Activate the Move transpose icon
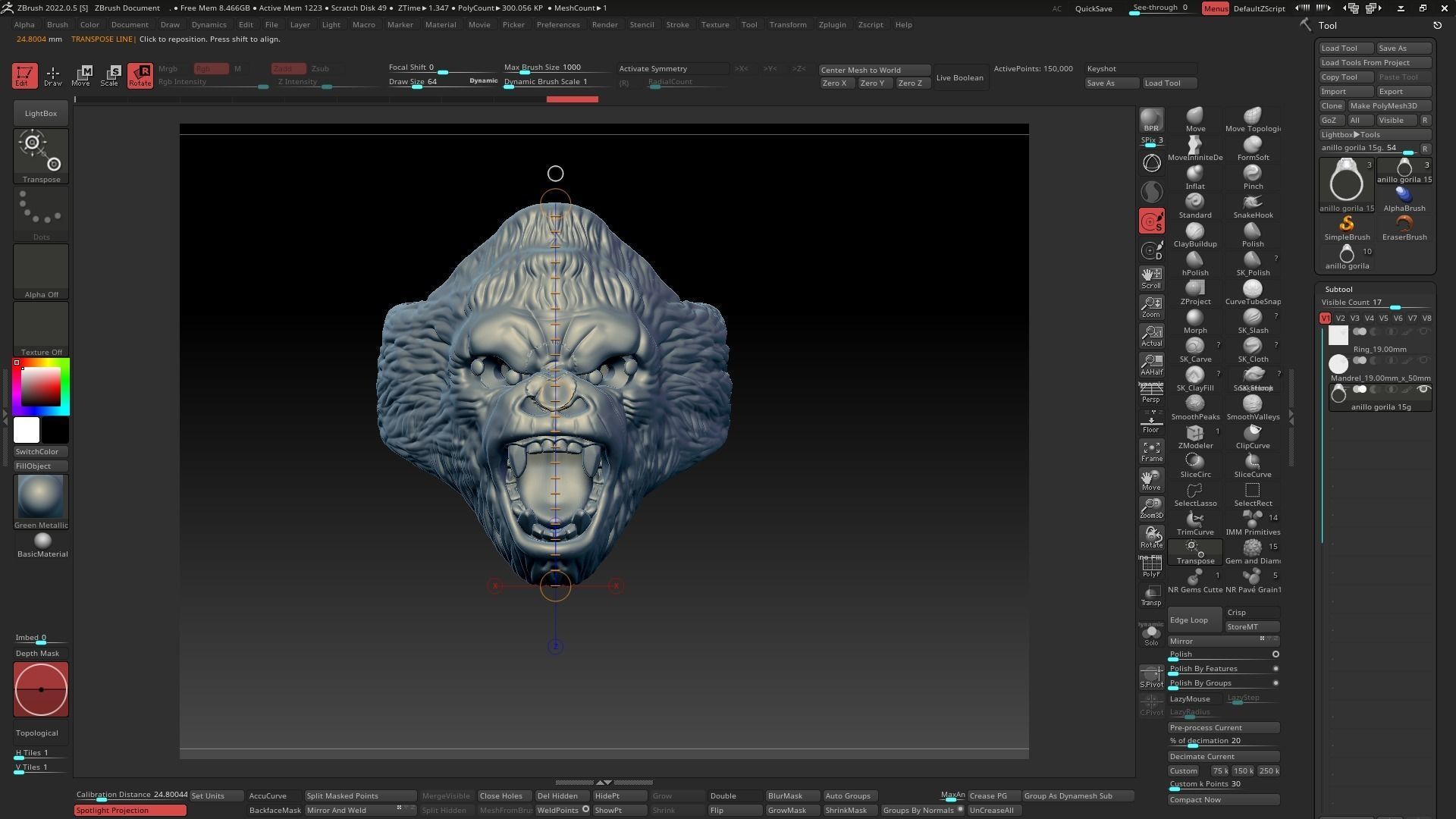Image resolution: width=1456 pixels, height=819 pixels. 81,76
